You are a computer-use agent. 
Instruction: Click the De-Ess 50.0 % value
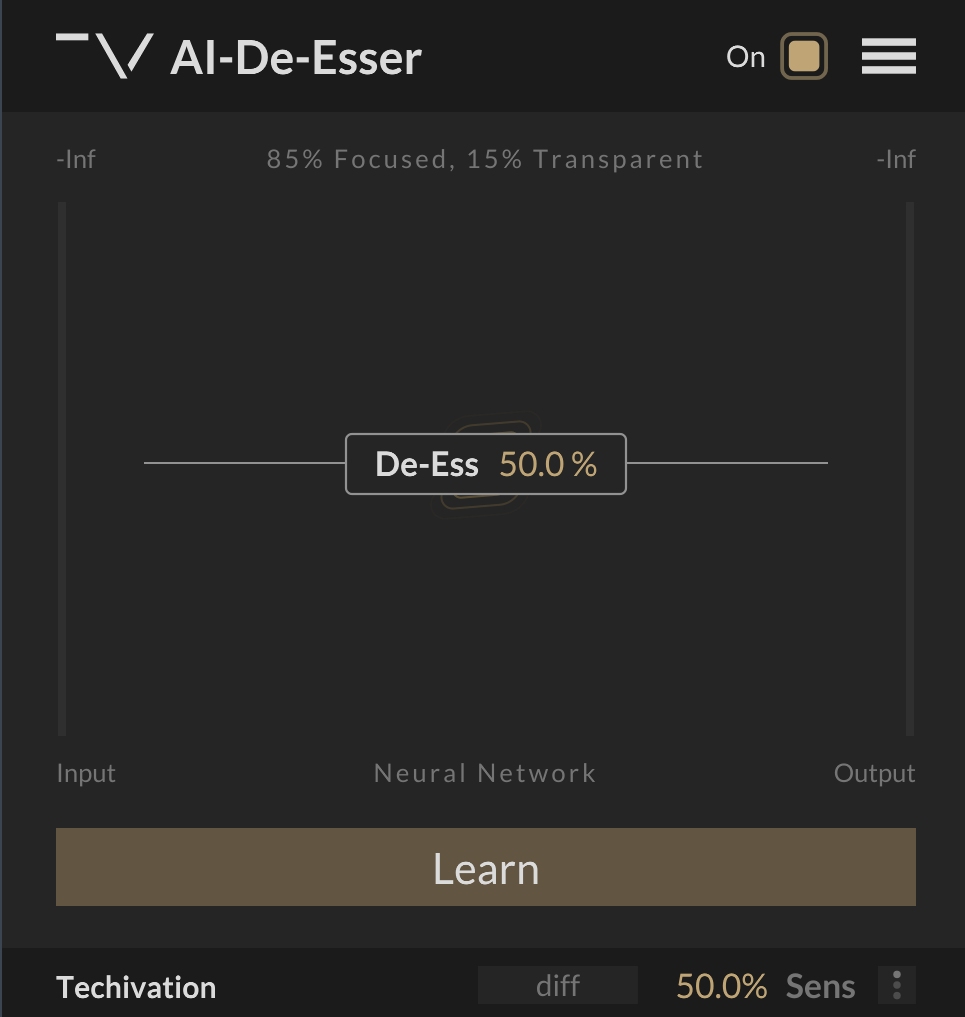click(x=548, y=464)
